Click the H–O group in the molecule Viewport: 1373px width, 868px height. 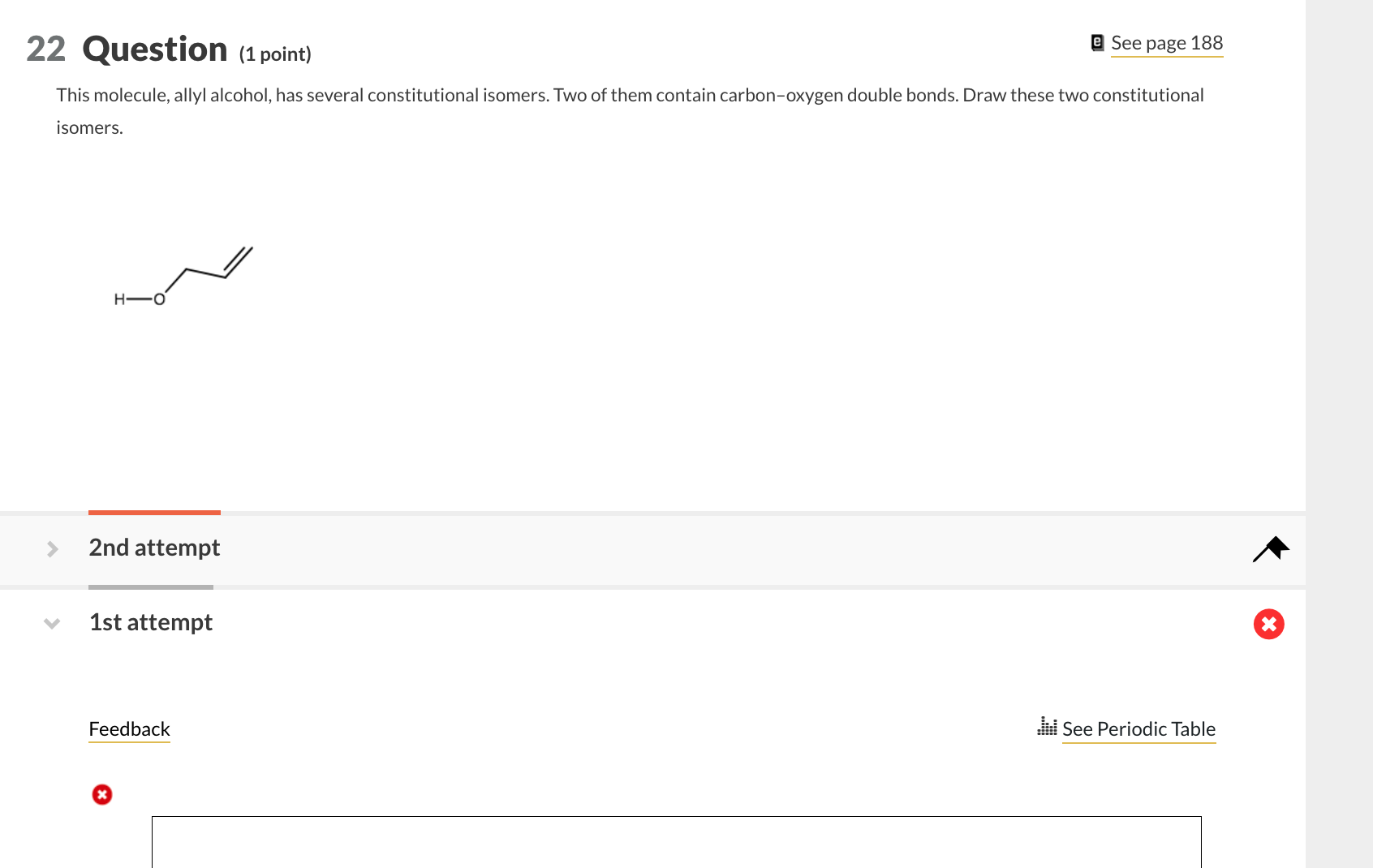click(140, 299)
